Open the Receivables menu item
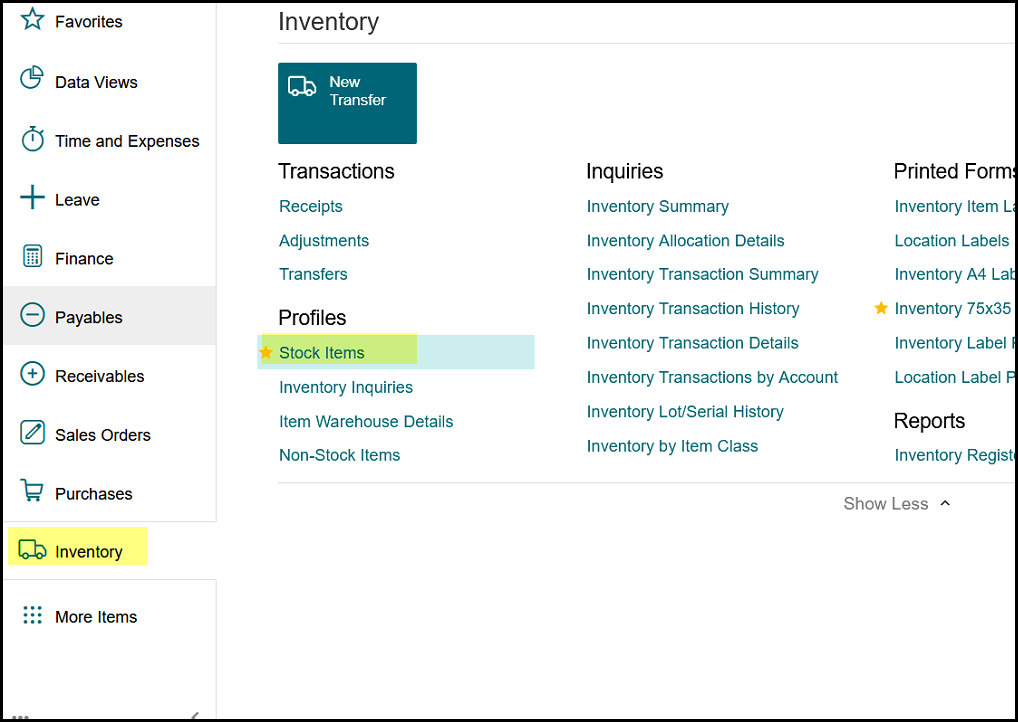This screenshot has height=722, width=1018. [x=99, y=376]
